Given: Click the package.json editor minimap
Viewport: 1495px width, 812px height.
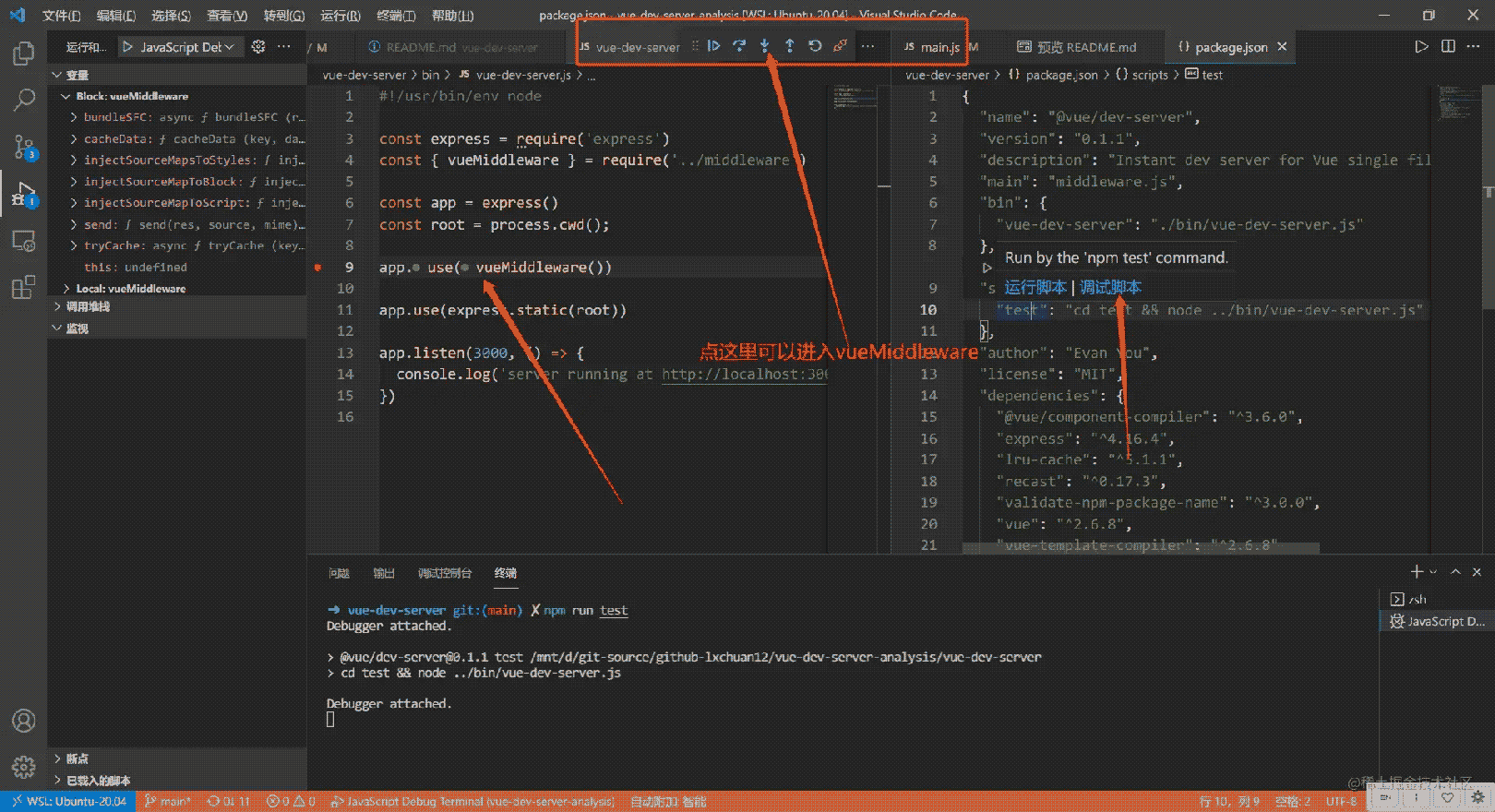Looking at the screenshot, I should point(1458,105).
